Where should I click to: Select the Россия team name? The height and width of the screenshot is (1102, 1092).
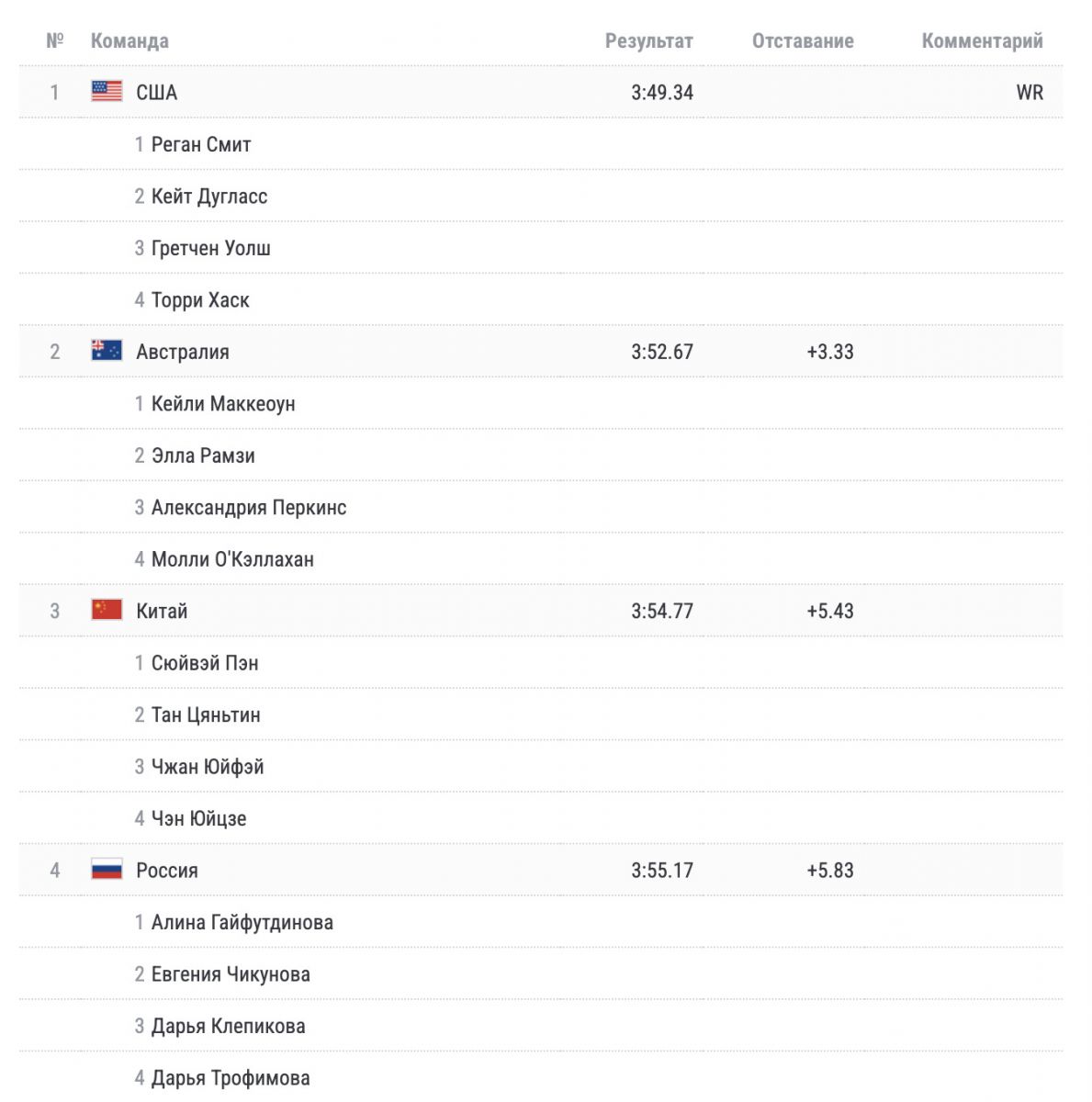click(x=167, y=870)
